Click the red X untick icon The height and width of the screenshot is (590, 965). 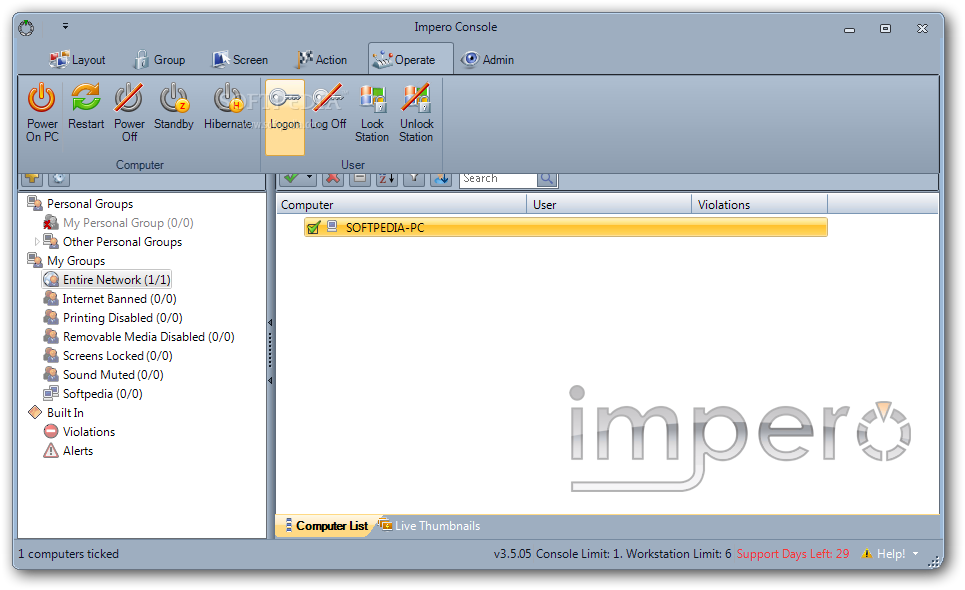point(333,178)
